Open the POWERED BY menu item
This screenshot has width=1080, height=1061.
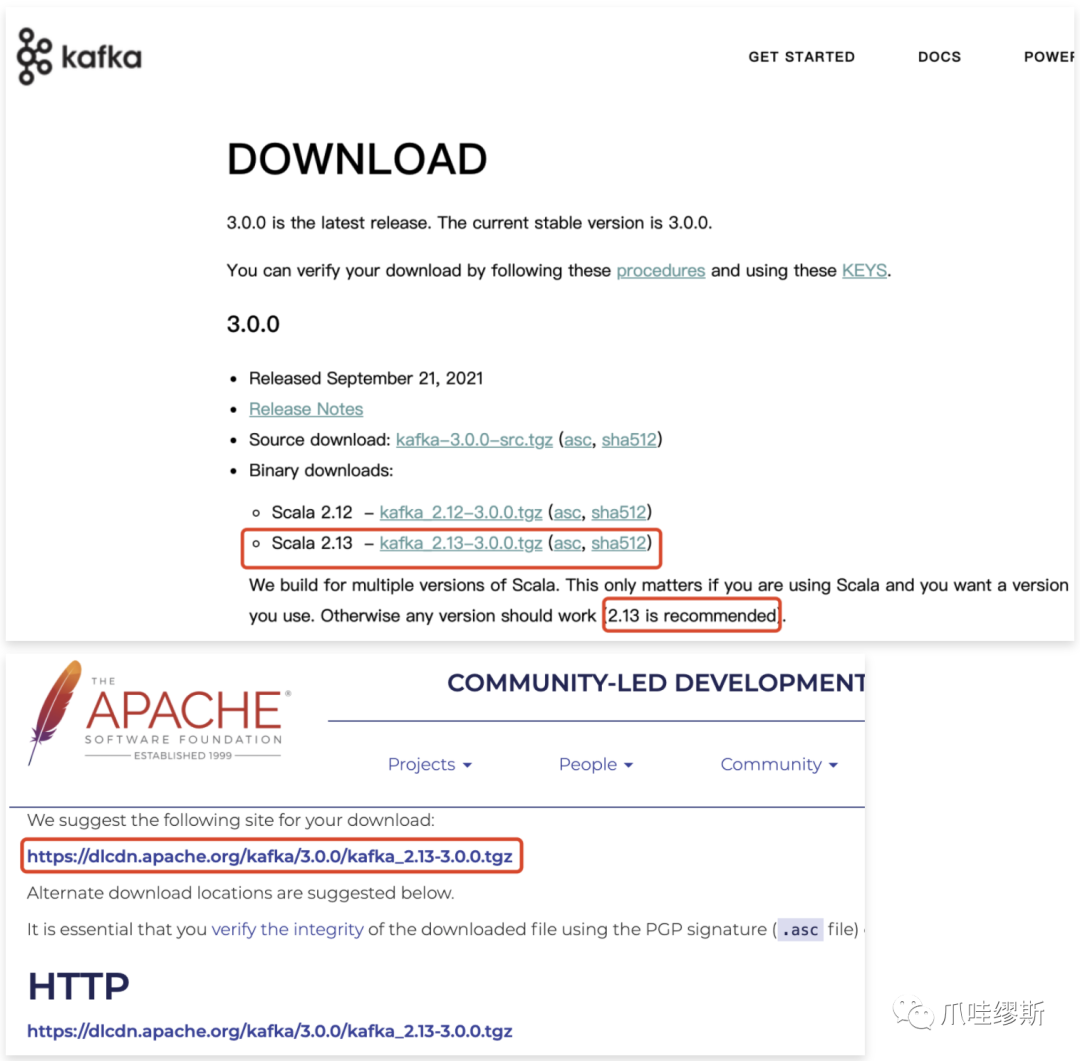(x=1048, y=56)
